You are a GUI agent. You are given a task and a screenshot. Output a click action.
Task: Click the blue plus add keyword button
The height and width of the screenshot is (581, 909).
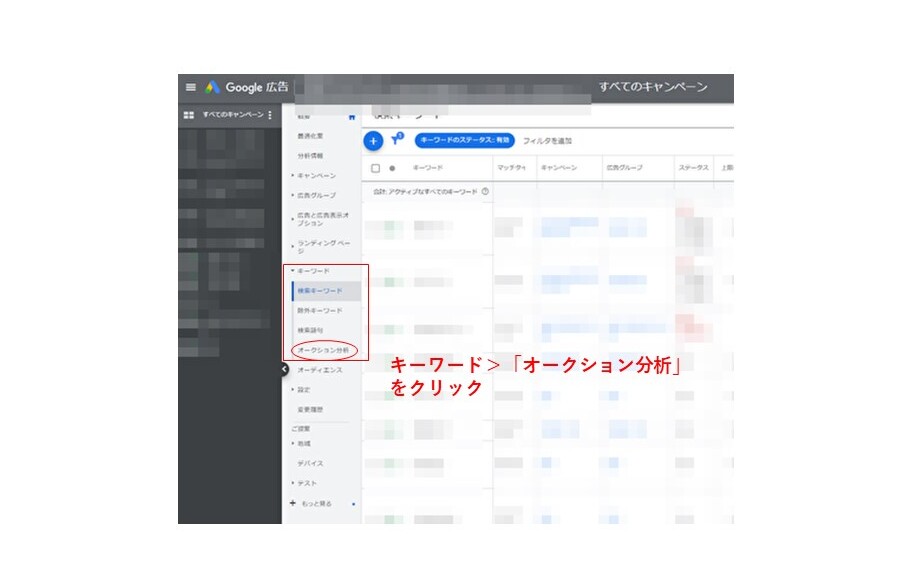[373, 141]
